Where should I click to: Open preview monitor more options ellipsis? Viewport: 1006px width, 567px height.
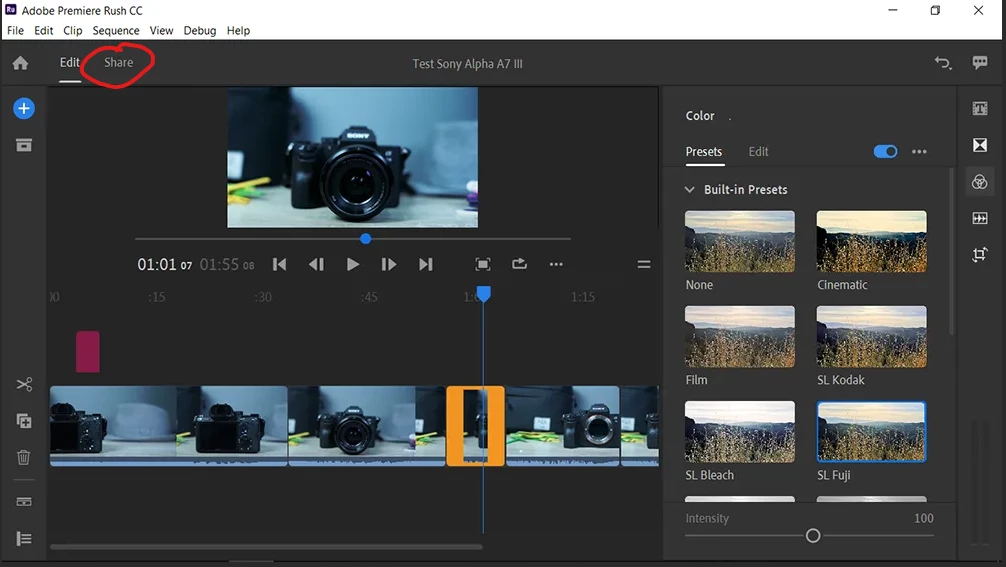[556, 264]
